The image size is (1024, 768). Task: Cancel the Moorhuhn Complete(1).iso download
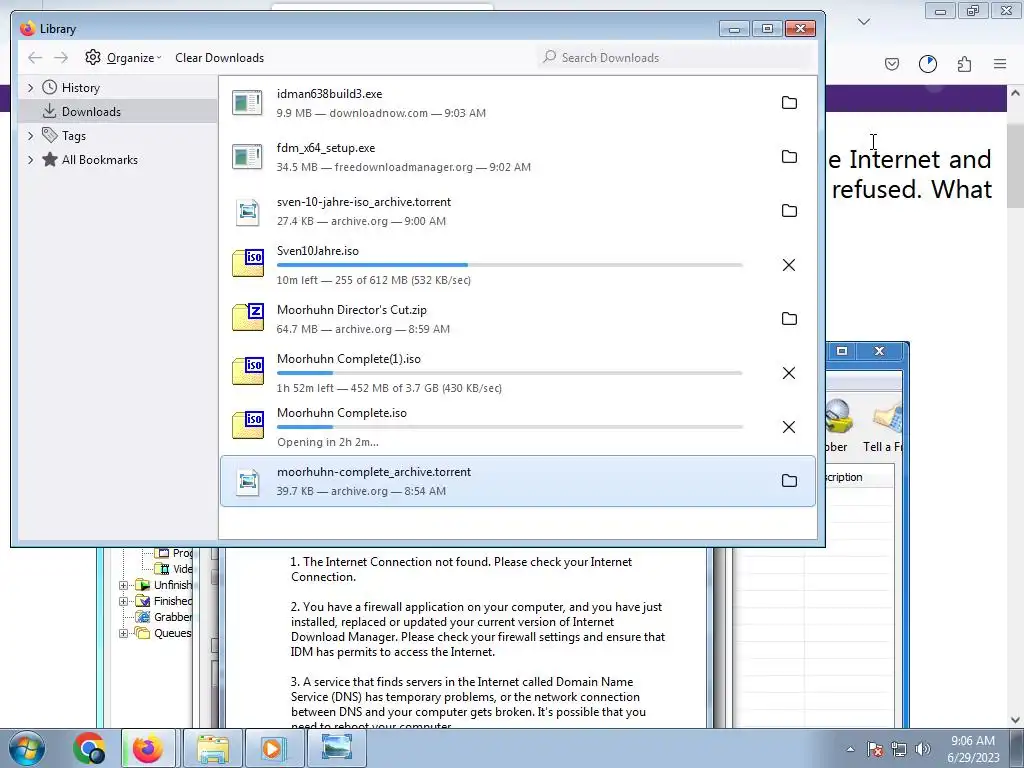pyautogui.click(x=789, y=373)
